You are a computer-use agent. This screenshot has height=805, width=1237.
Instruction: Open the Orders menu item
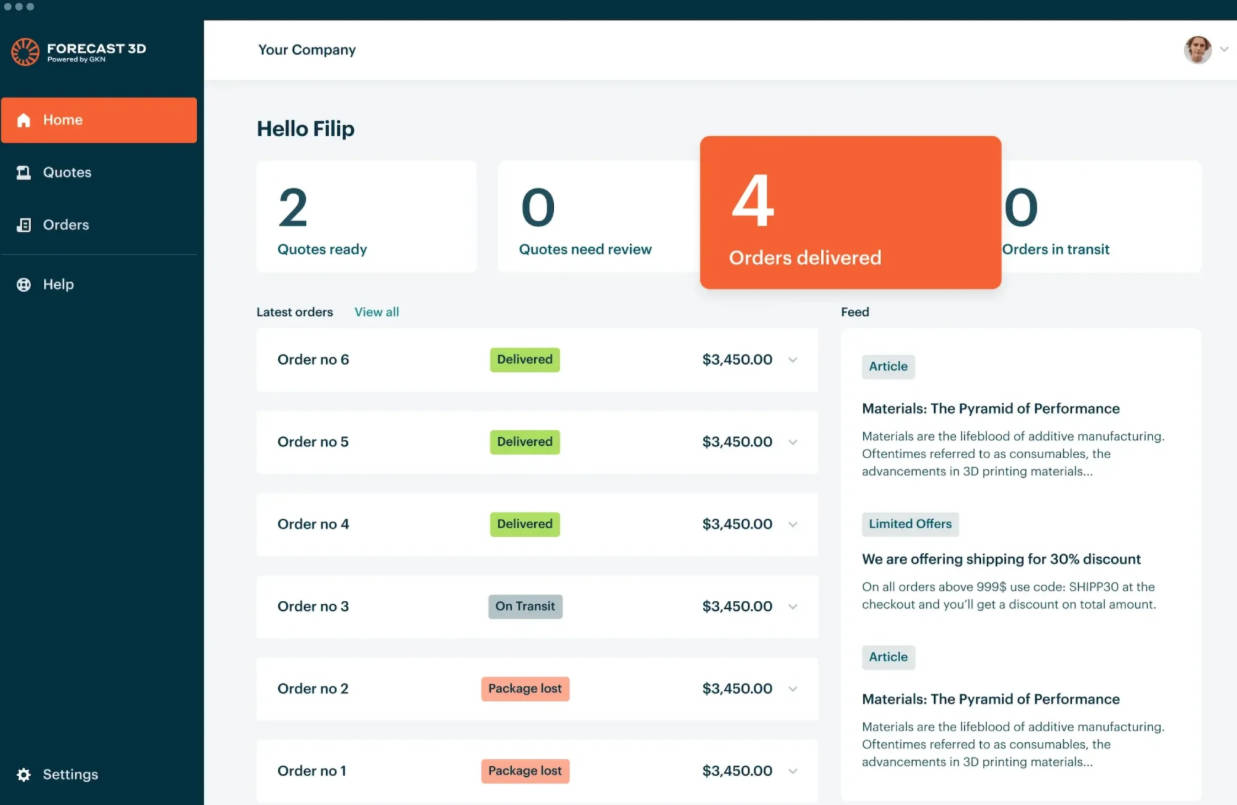66,225
